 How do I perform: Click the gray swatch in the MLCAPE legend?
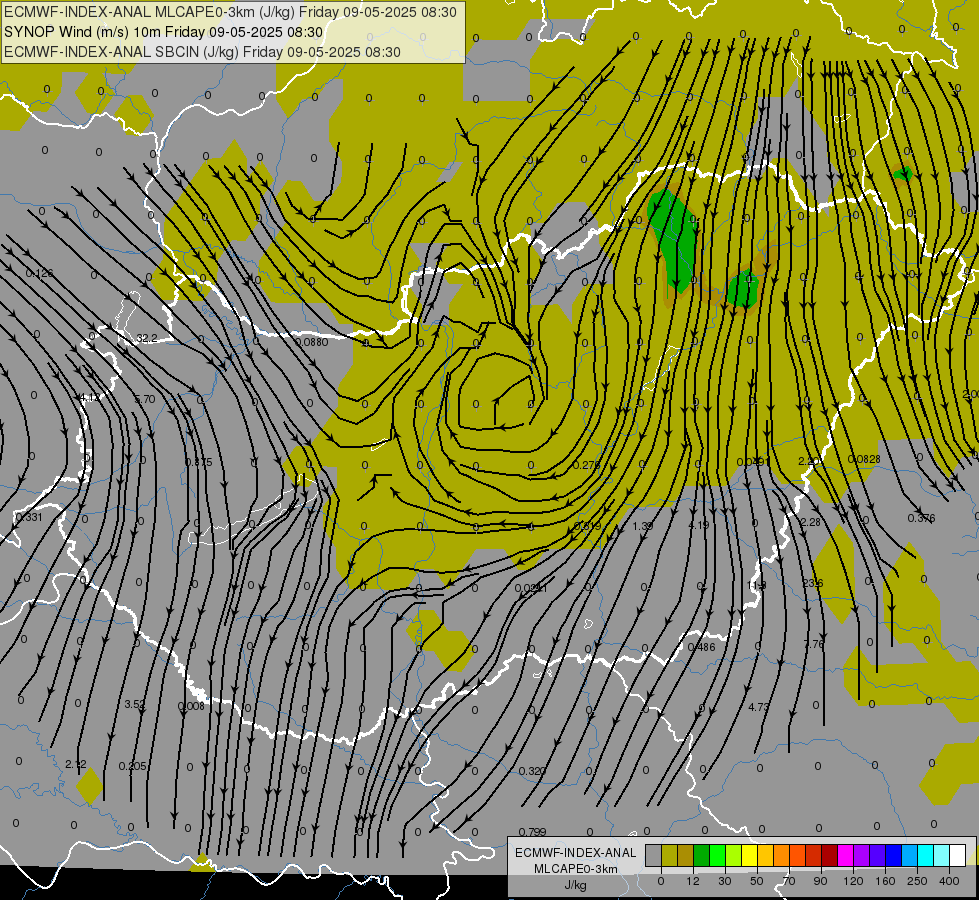pos(654,855)
